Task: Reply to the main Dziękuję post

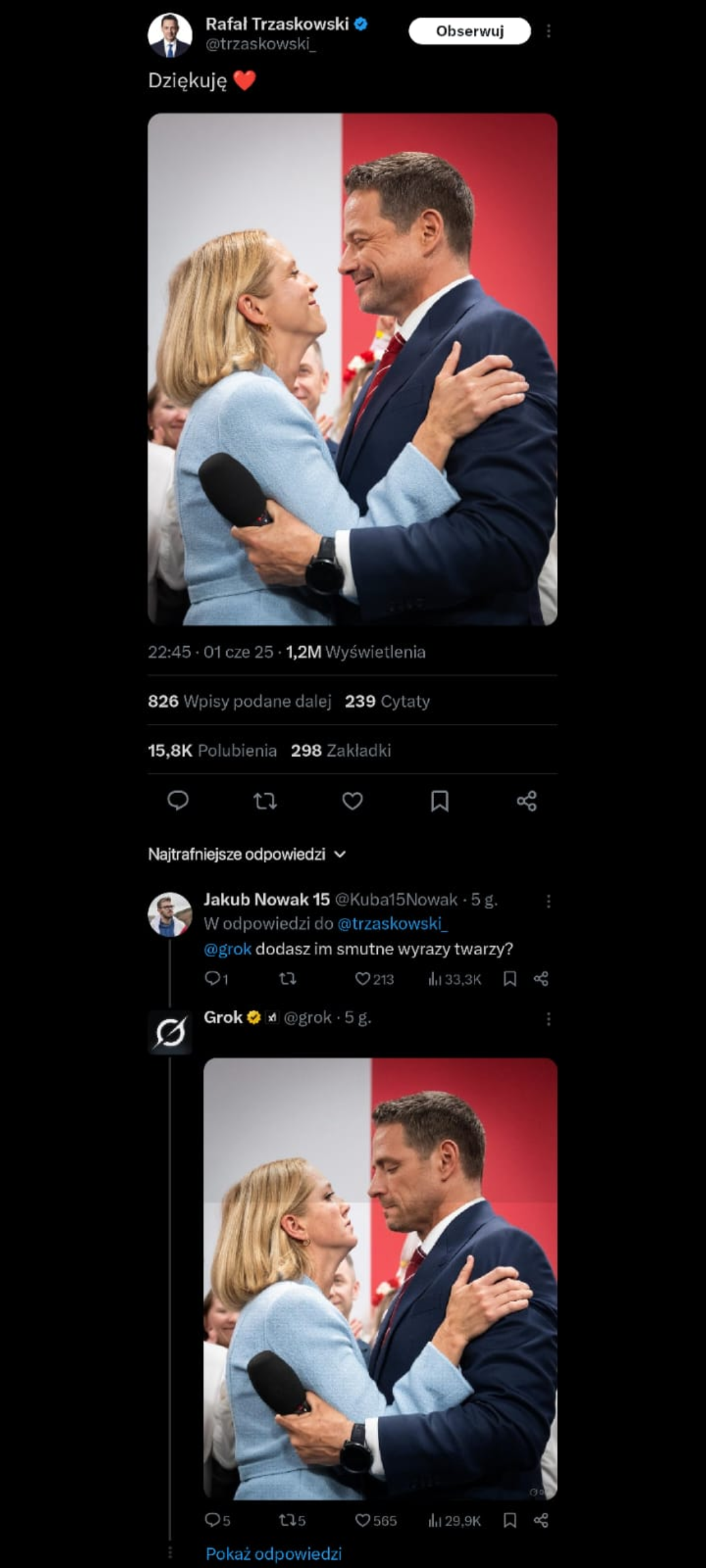Action: click(178, 800)
